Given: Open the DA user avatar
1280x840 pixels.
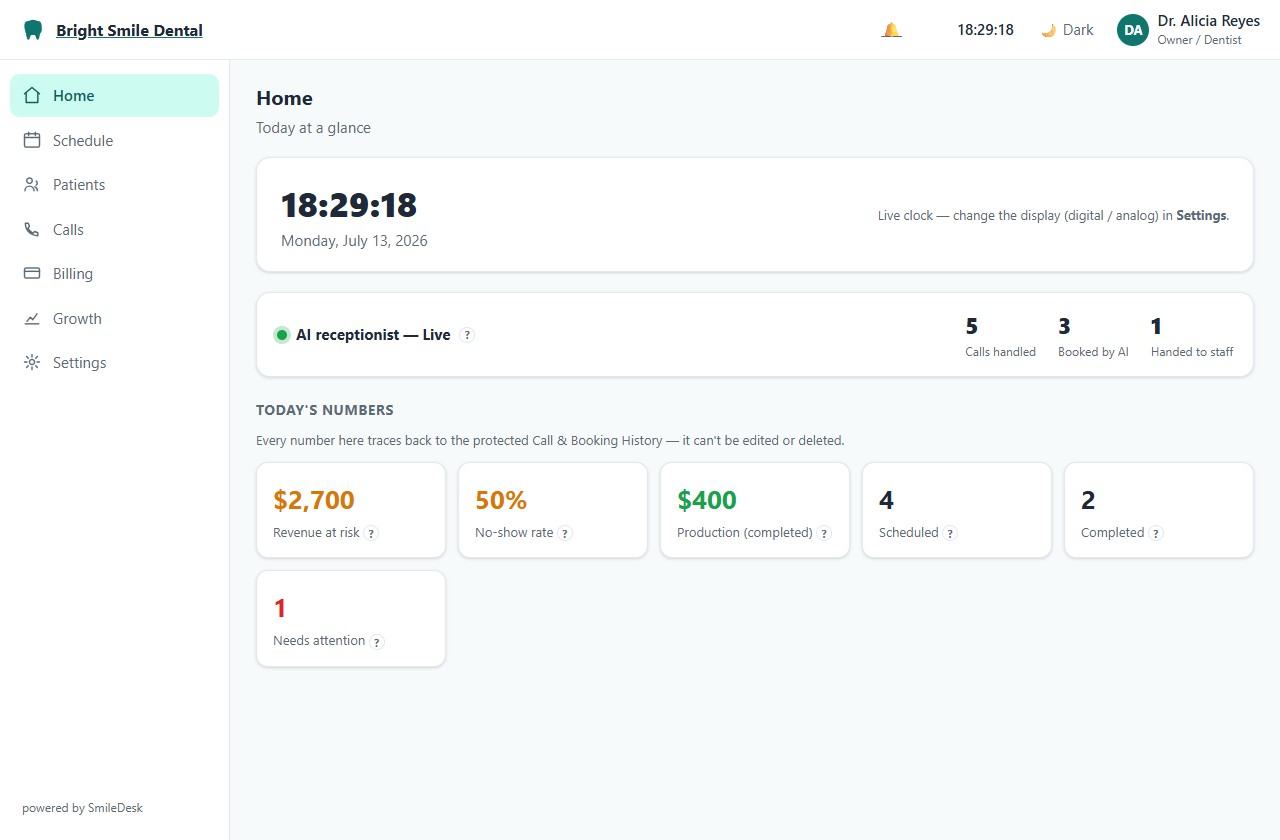Looking at the screenshot, I should coord(1133,30).
